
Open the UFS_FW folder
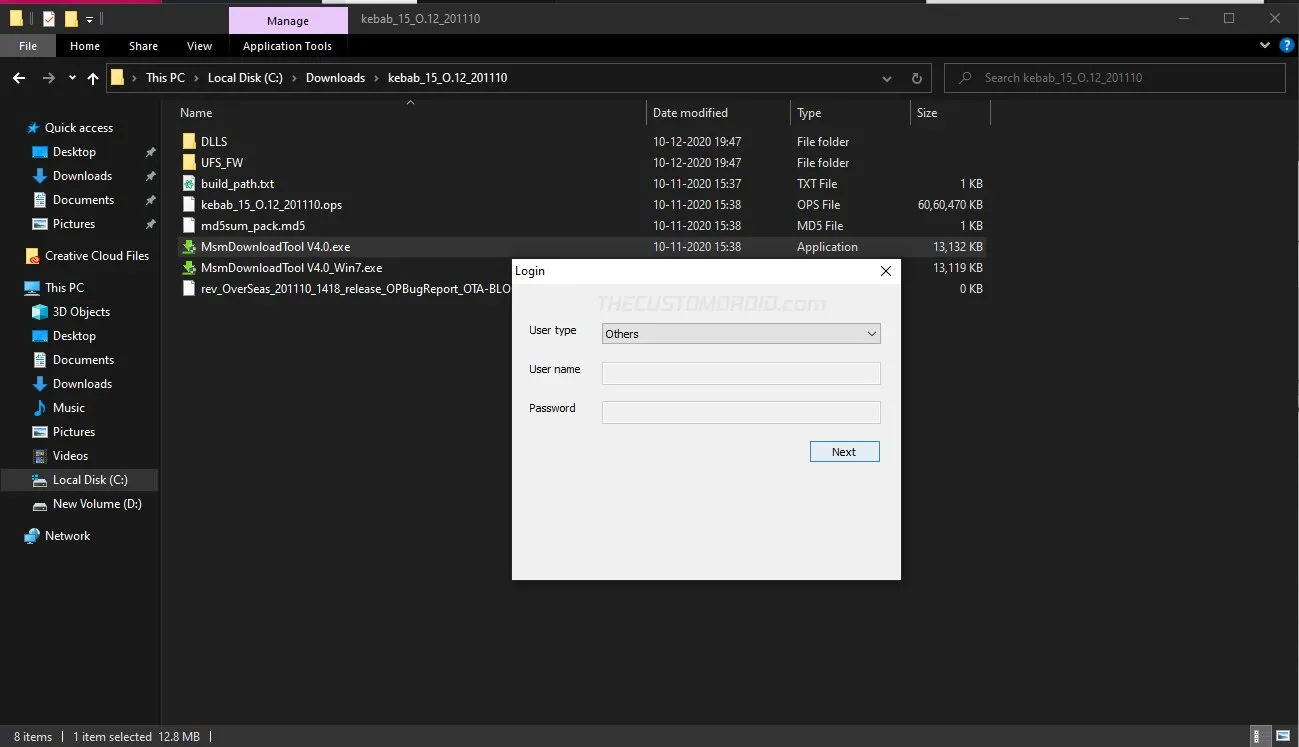tap(222, 162)
